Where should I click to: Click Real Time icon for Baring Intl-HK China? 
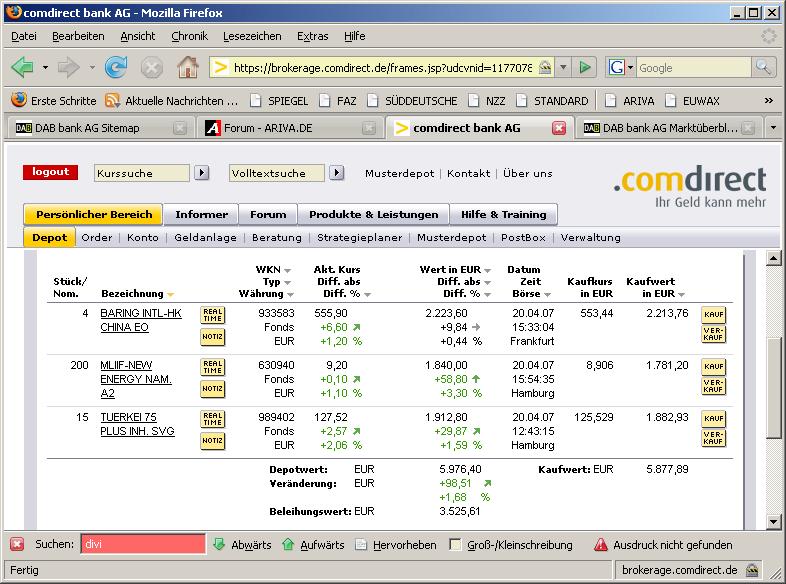coord(212,315)
